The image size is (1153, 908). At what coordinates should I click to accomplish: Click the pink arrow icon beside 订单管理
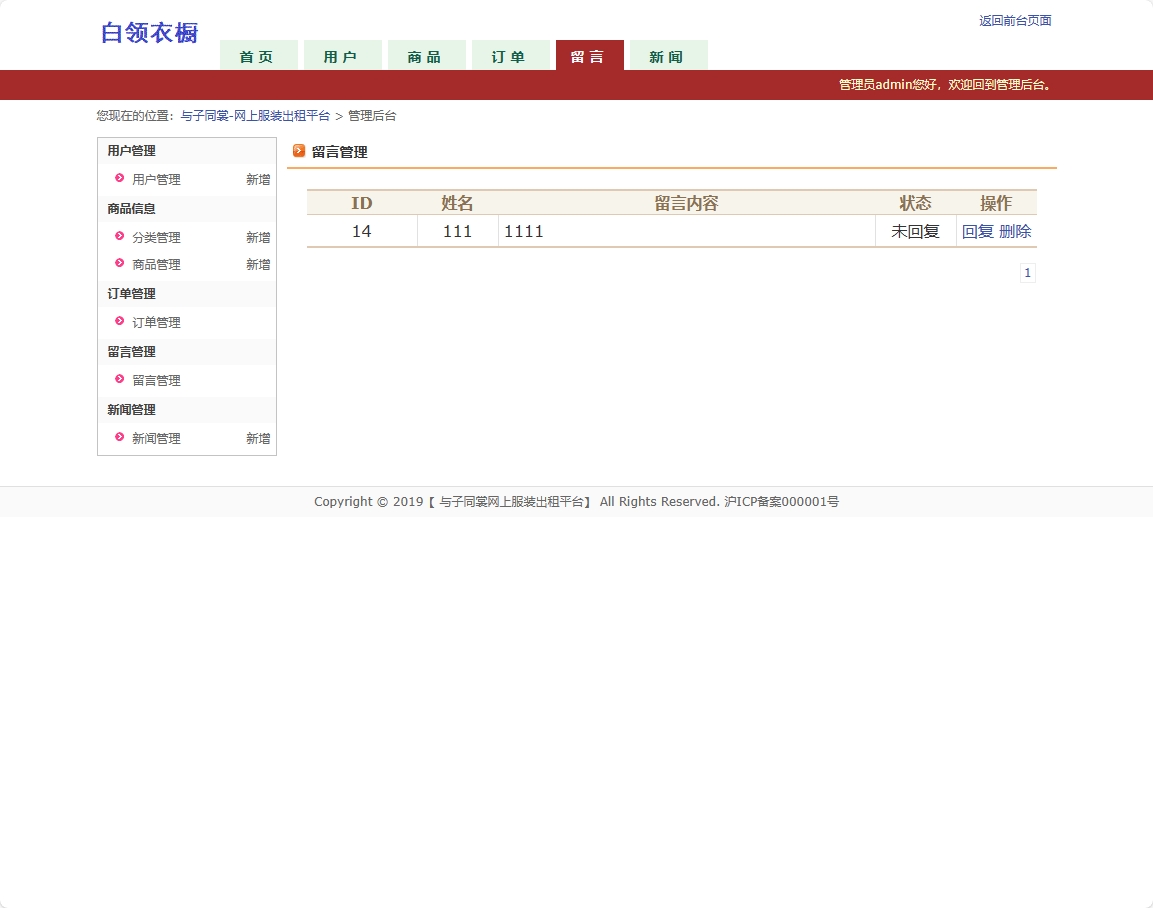119,322
